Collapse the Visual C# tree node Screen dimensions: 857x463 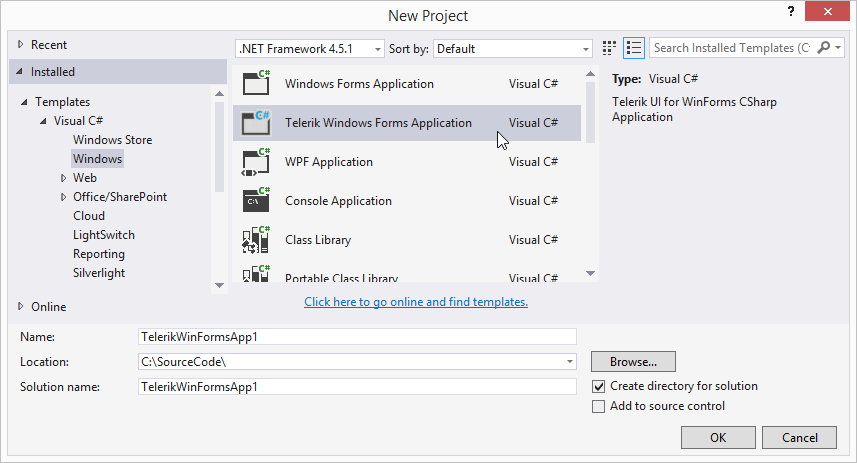pos(43,121)
